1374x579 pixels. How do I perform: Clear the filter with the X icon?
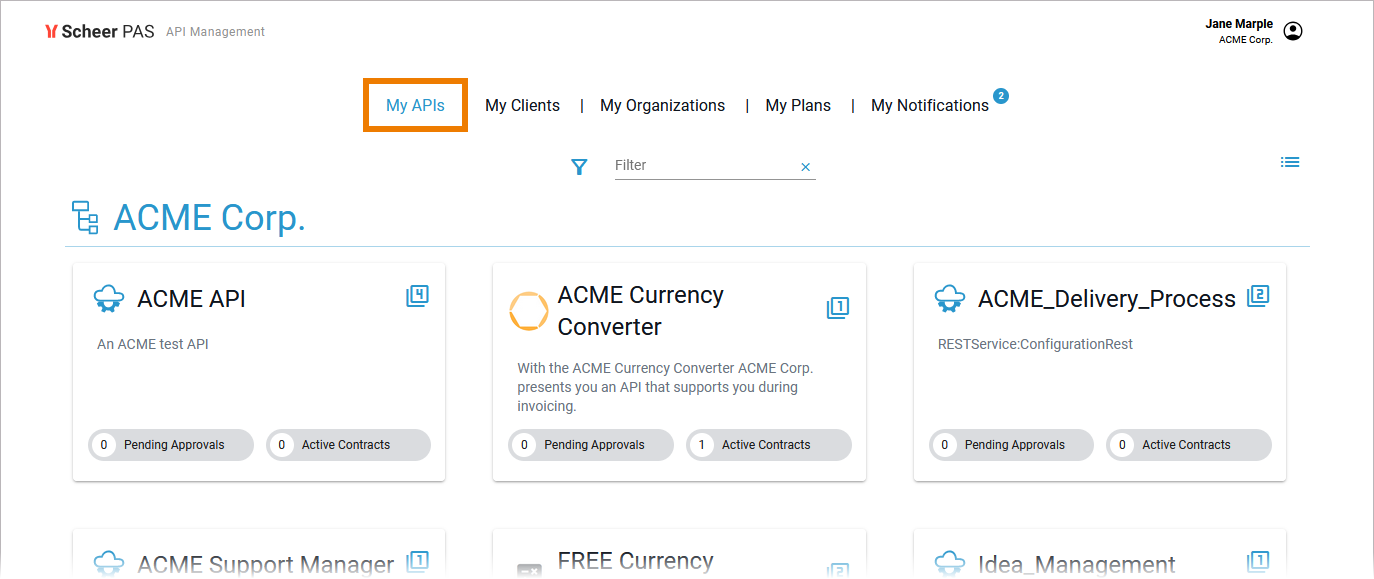pos(805,167)
